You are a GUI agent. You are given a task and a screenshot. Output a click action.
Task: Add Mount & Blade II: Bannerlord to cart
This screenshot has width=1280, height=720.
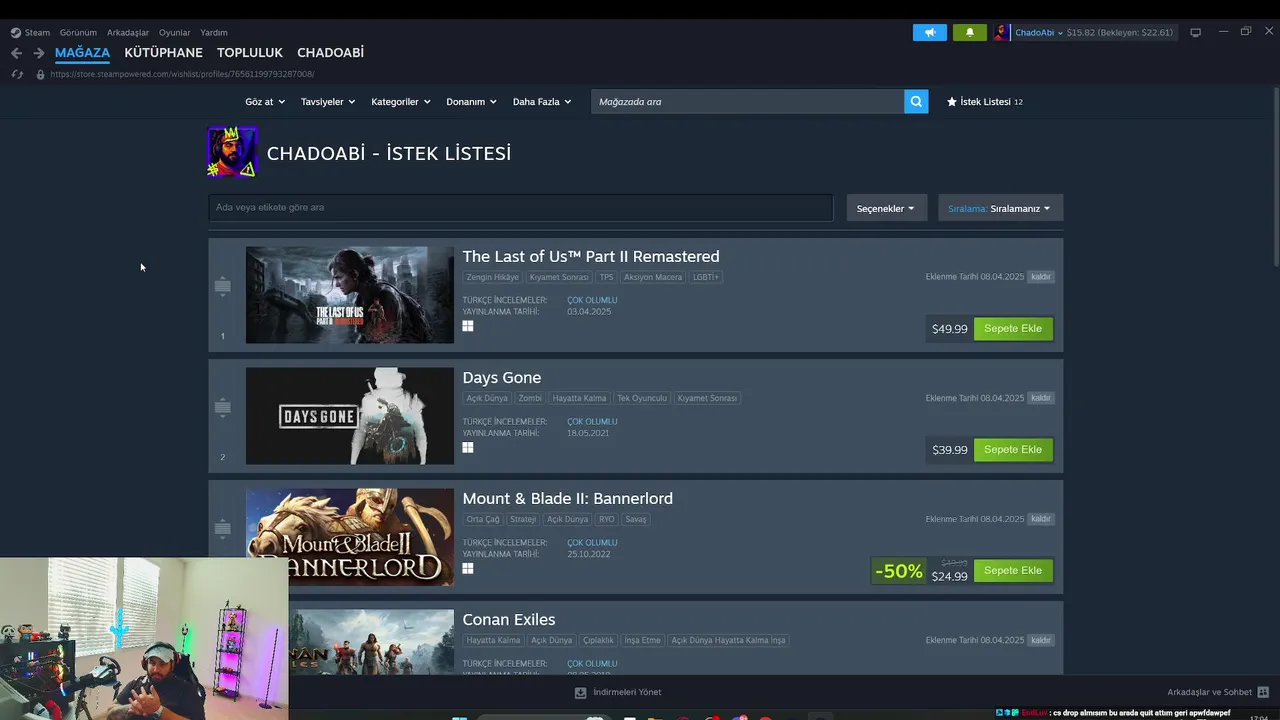click(1013, 570)
